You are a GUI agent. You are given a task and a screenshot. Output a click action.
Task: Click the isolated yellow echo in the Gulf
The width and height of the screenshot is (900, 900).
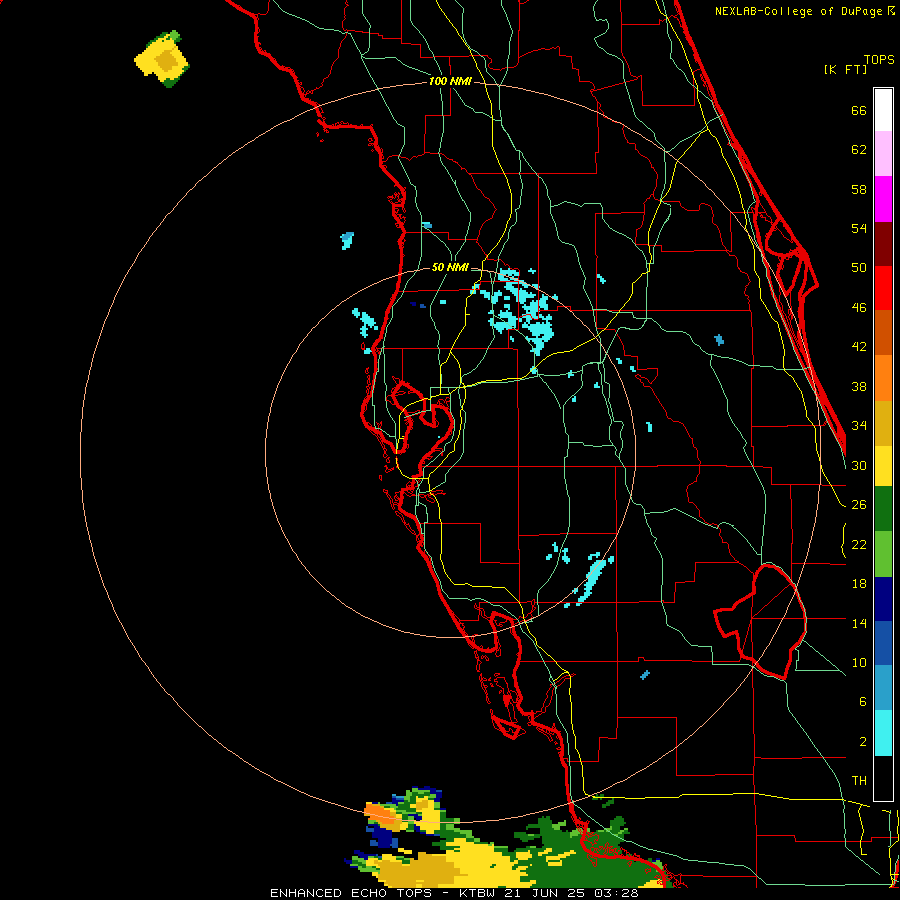tap(162, 59)
